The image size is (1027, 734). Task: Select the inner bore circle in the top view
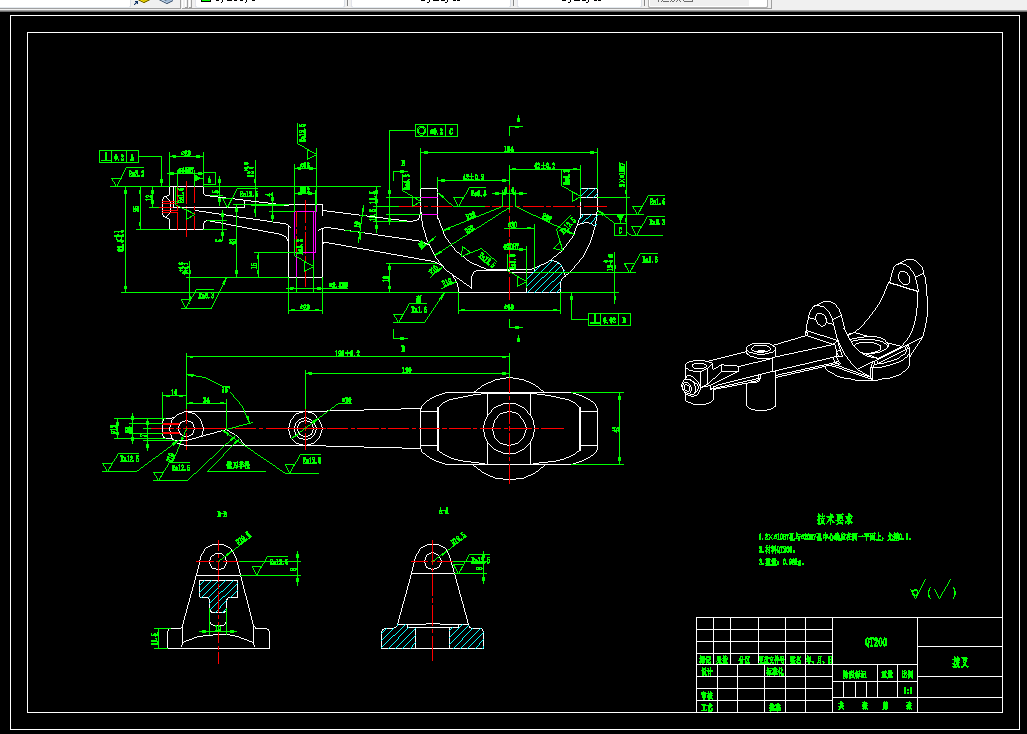(509, 428)
